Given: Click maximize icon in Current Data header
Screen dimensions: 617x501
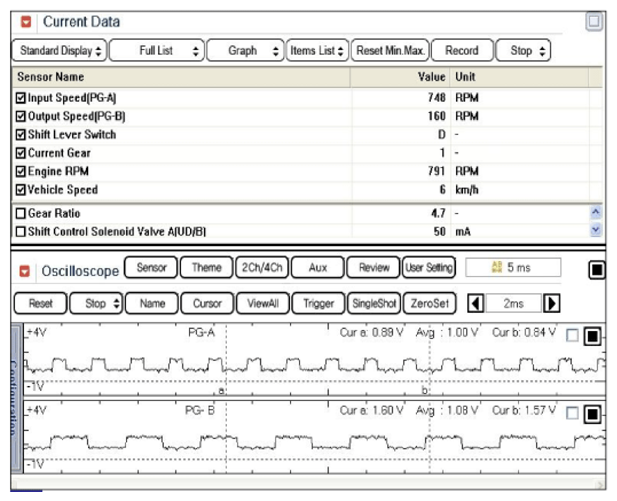Looking at the screenshot, I should [x=594, y=20].
